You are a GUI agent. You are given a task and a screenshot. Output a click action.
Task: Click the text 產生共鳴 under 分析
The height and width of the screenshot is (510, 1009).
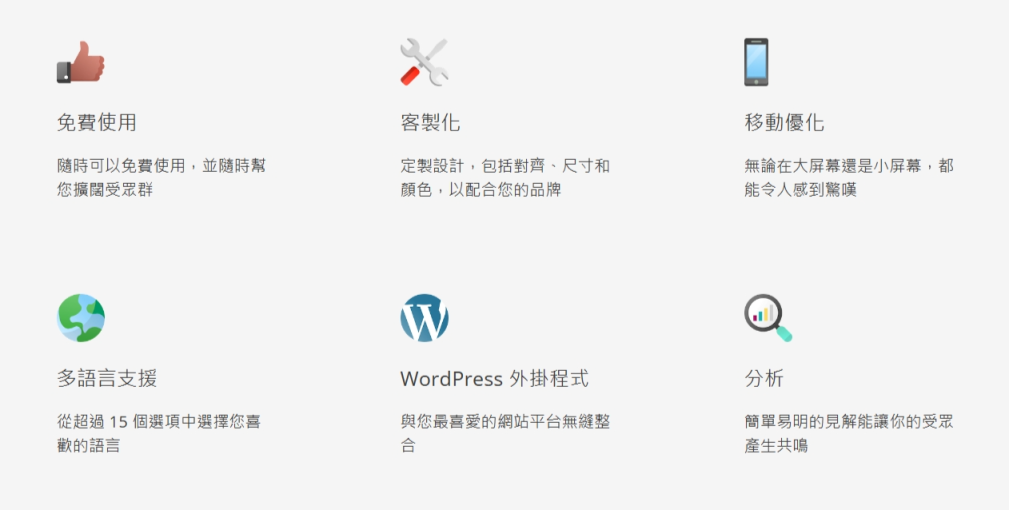776,446
